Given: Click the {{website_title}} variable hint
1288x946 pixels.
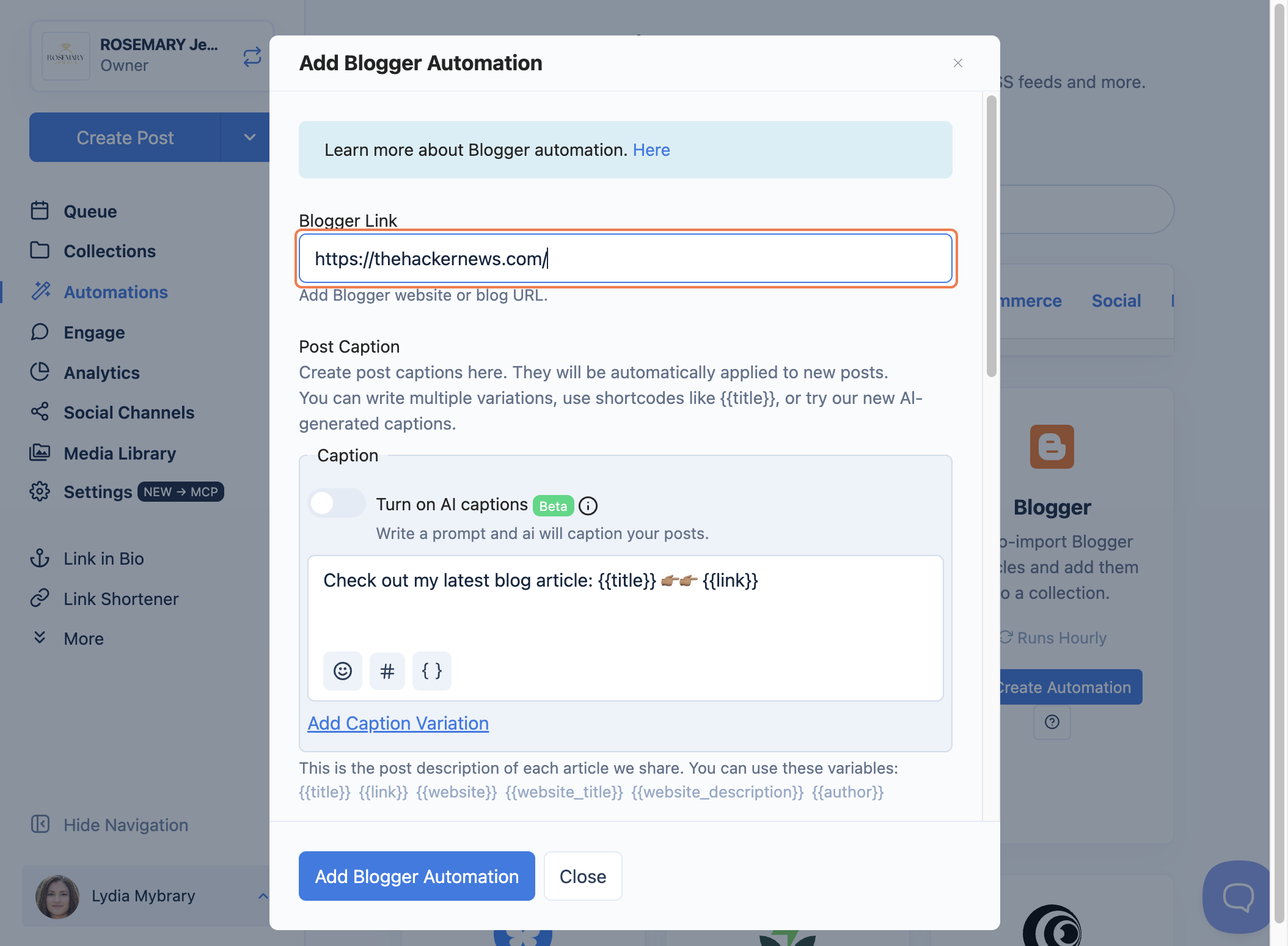Looking at the screenshot, I should click(565, 792).
